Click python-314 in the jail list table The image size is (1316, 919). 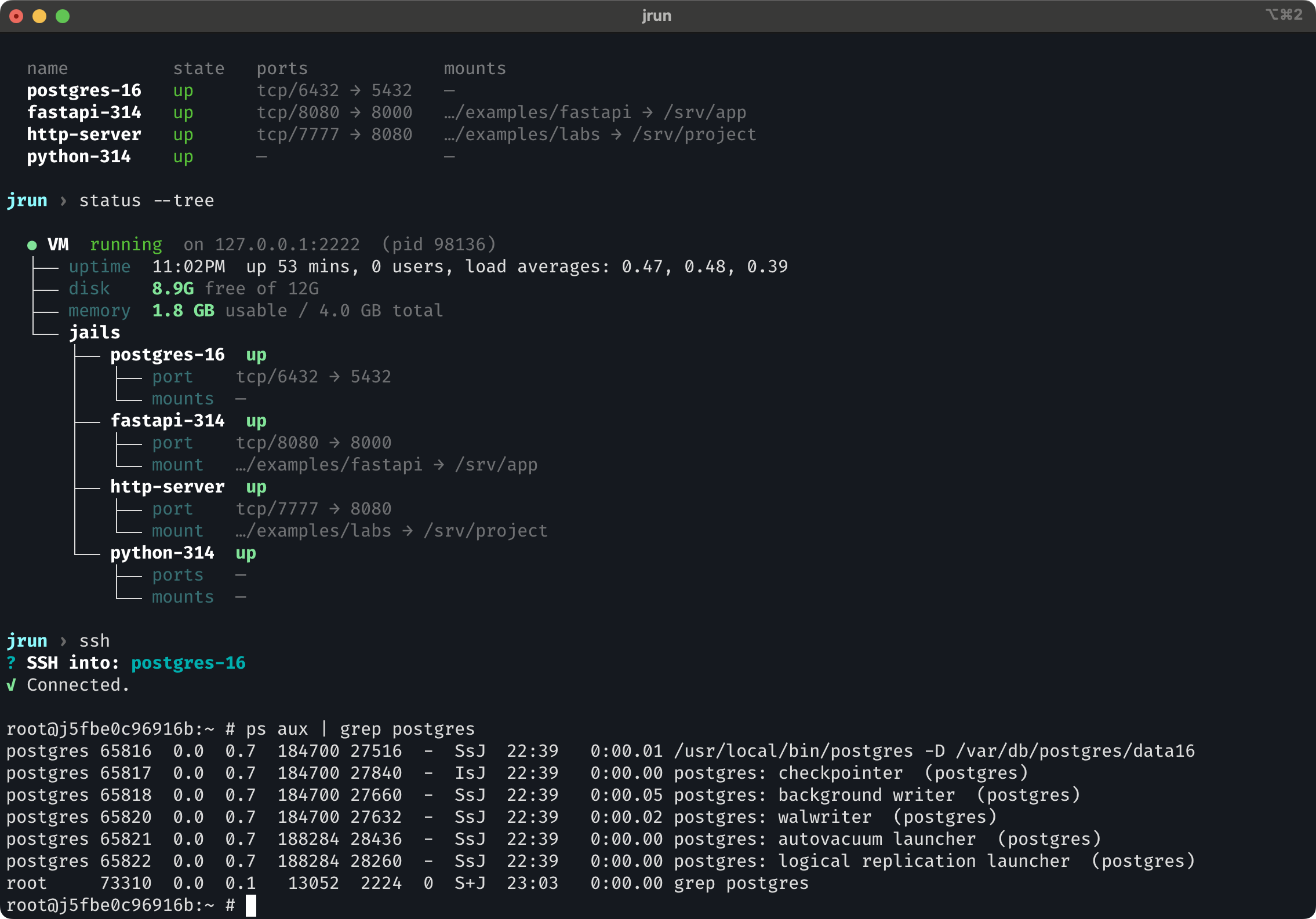pos(79,156)
